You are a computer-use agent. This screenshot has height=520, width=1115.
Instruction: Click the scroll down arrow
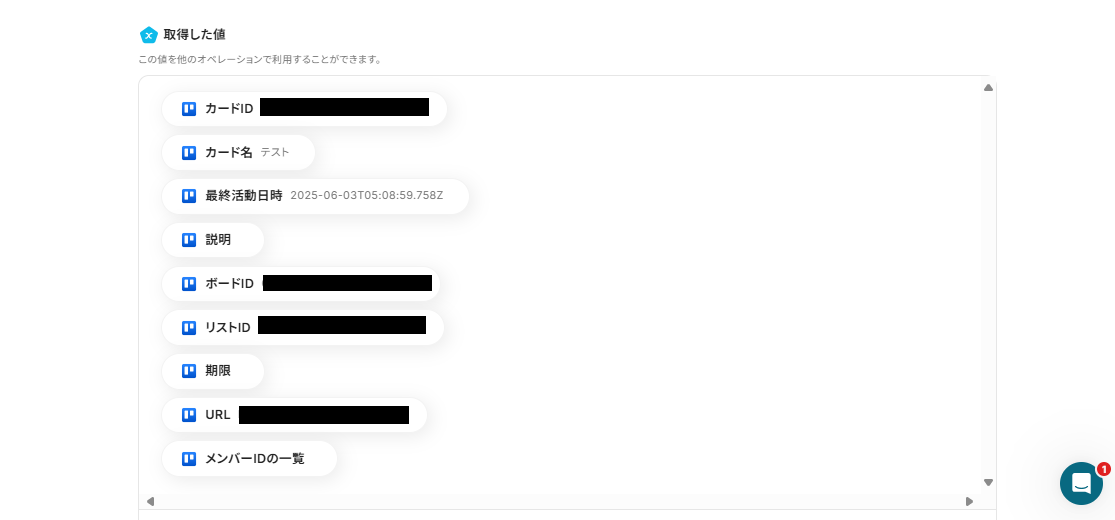(988, 482)
